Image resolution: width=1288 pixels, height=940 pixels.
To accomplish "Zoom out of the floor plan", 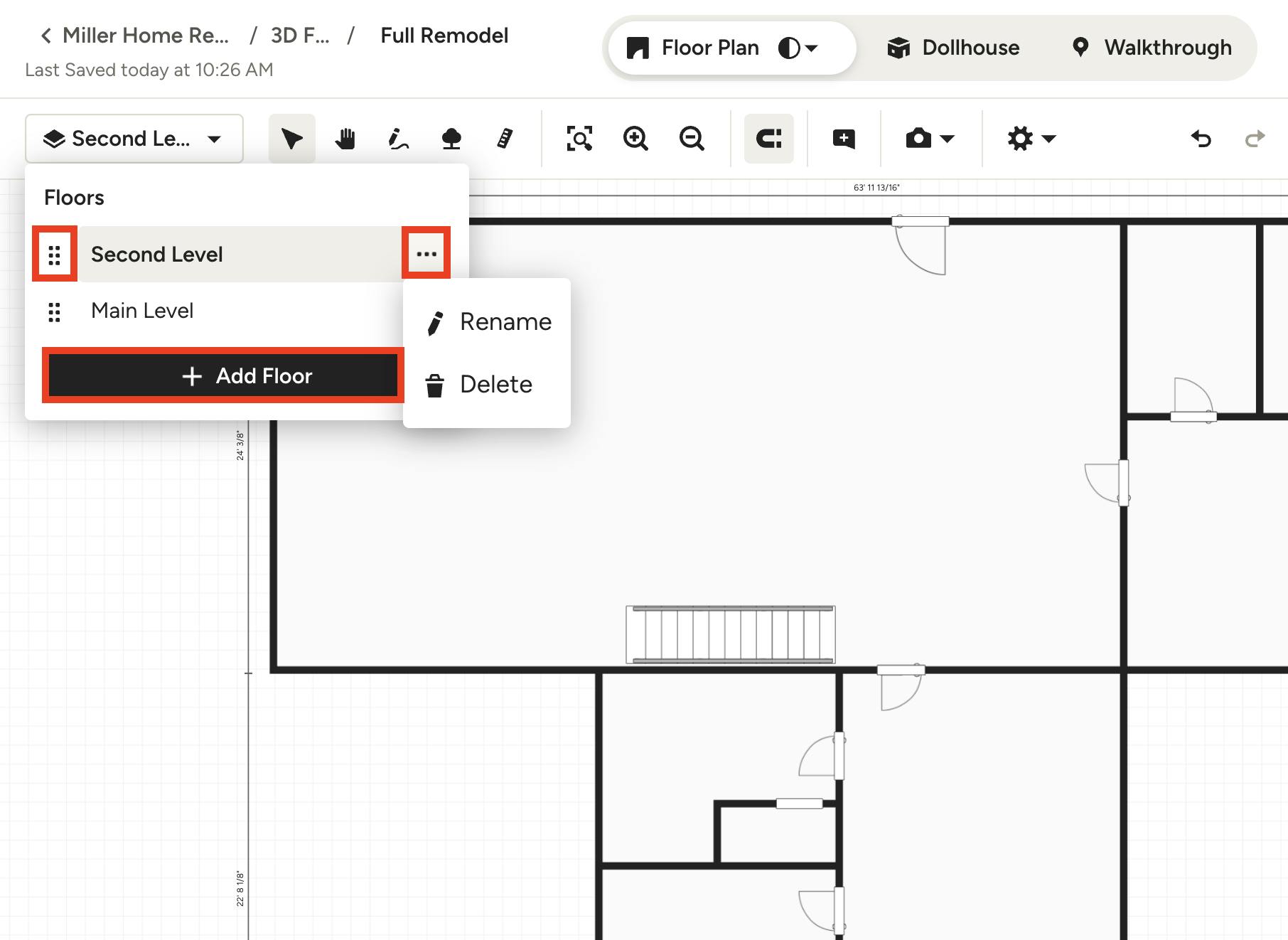I will (x=692, y=139).
